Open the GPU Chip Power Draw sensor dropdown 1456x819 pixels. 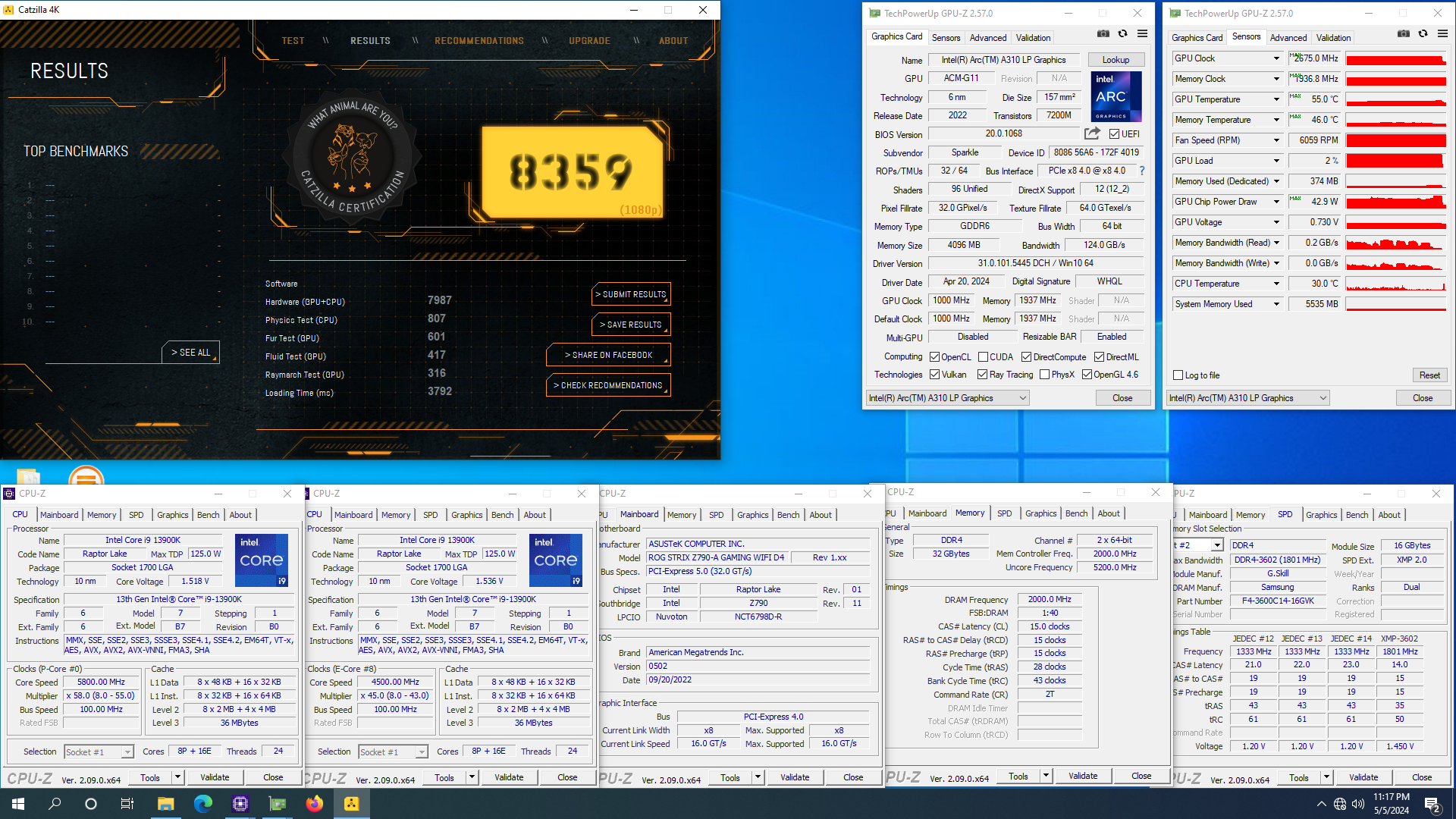pyautogui.click(x=1276, y=202)
